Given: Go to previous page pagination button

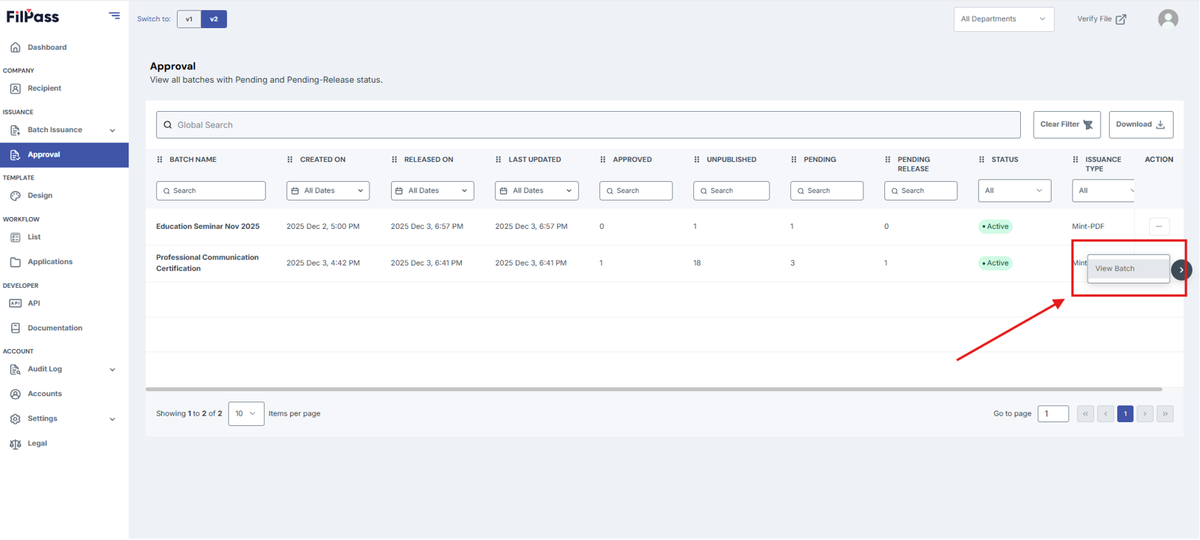Looking at the screenshot, I should (1105, 413).
